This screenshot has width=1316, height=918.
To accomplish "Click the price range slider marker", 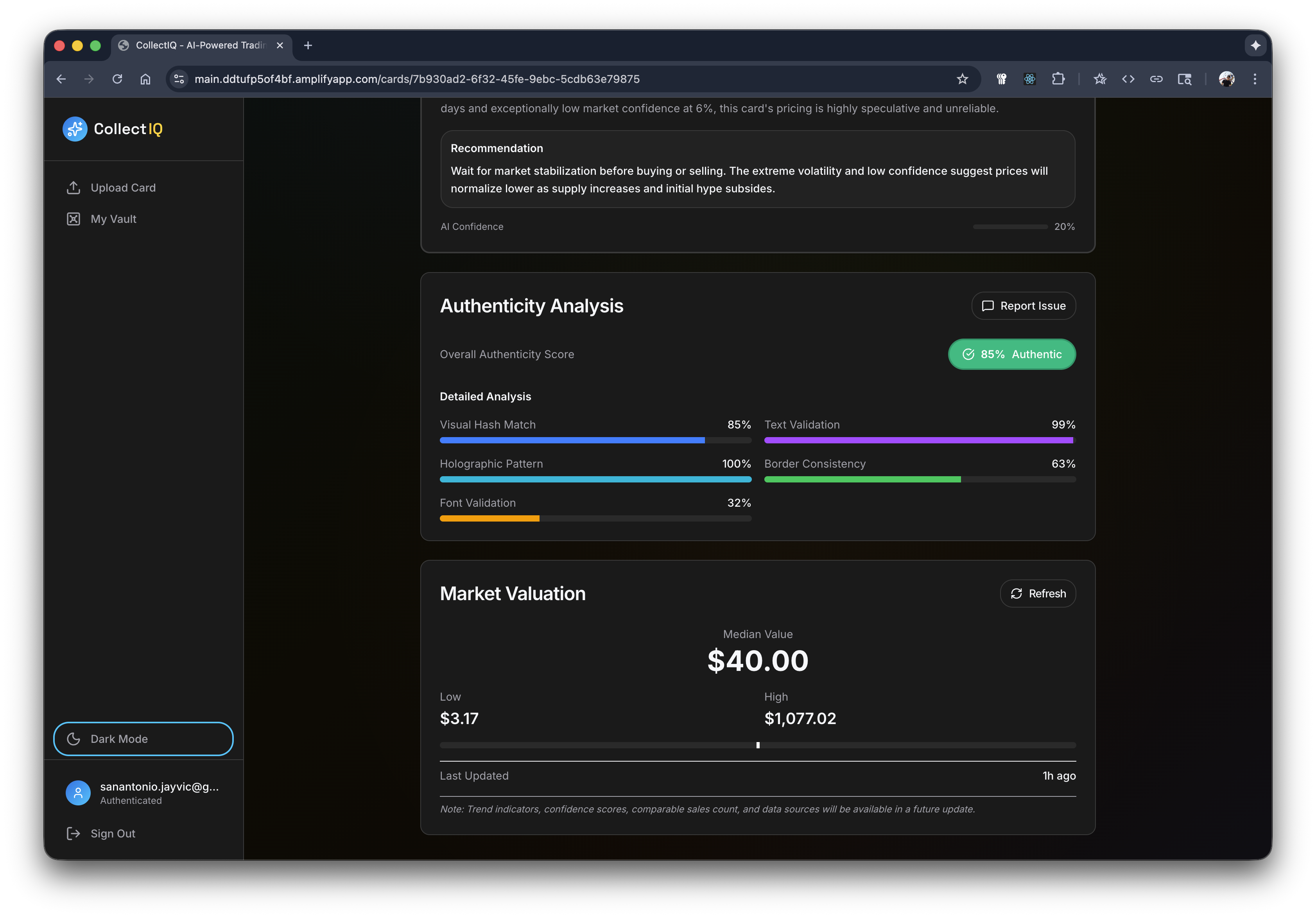I will pyautogui.click(x=758, y=745).
